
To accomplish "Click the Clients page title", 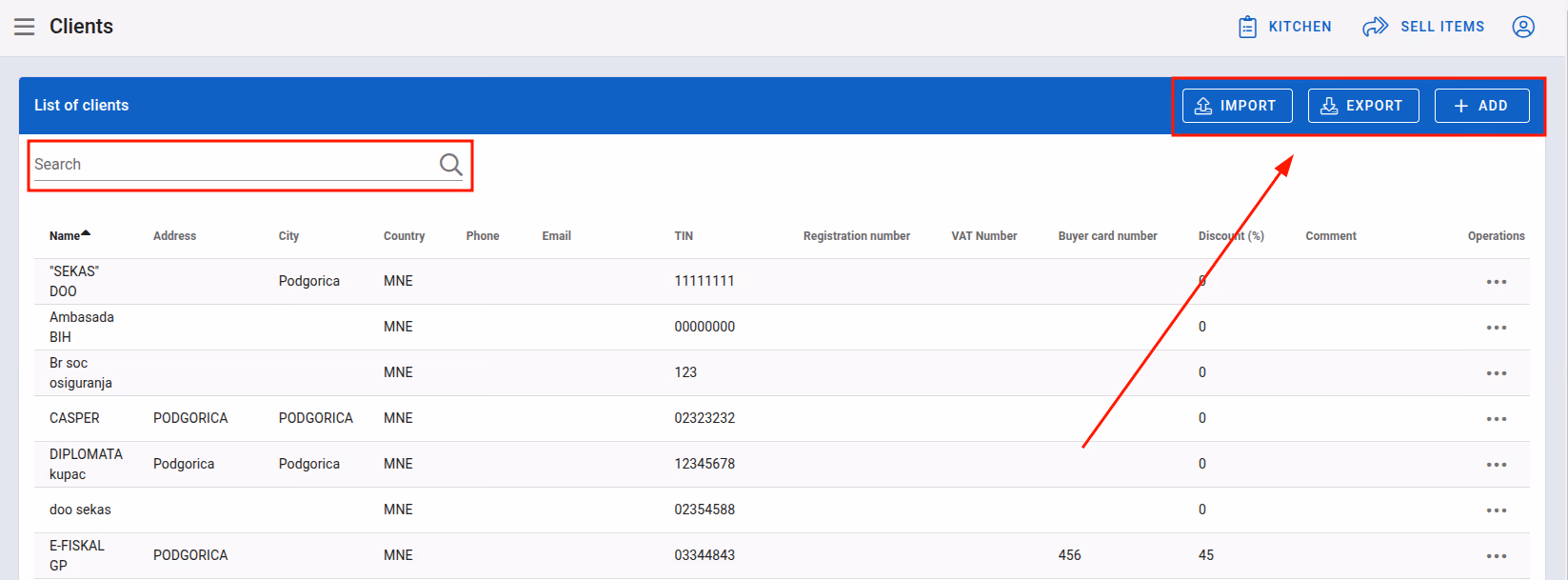I will [x=81, y=27].
